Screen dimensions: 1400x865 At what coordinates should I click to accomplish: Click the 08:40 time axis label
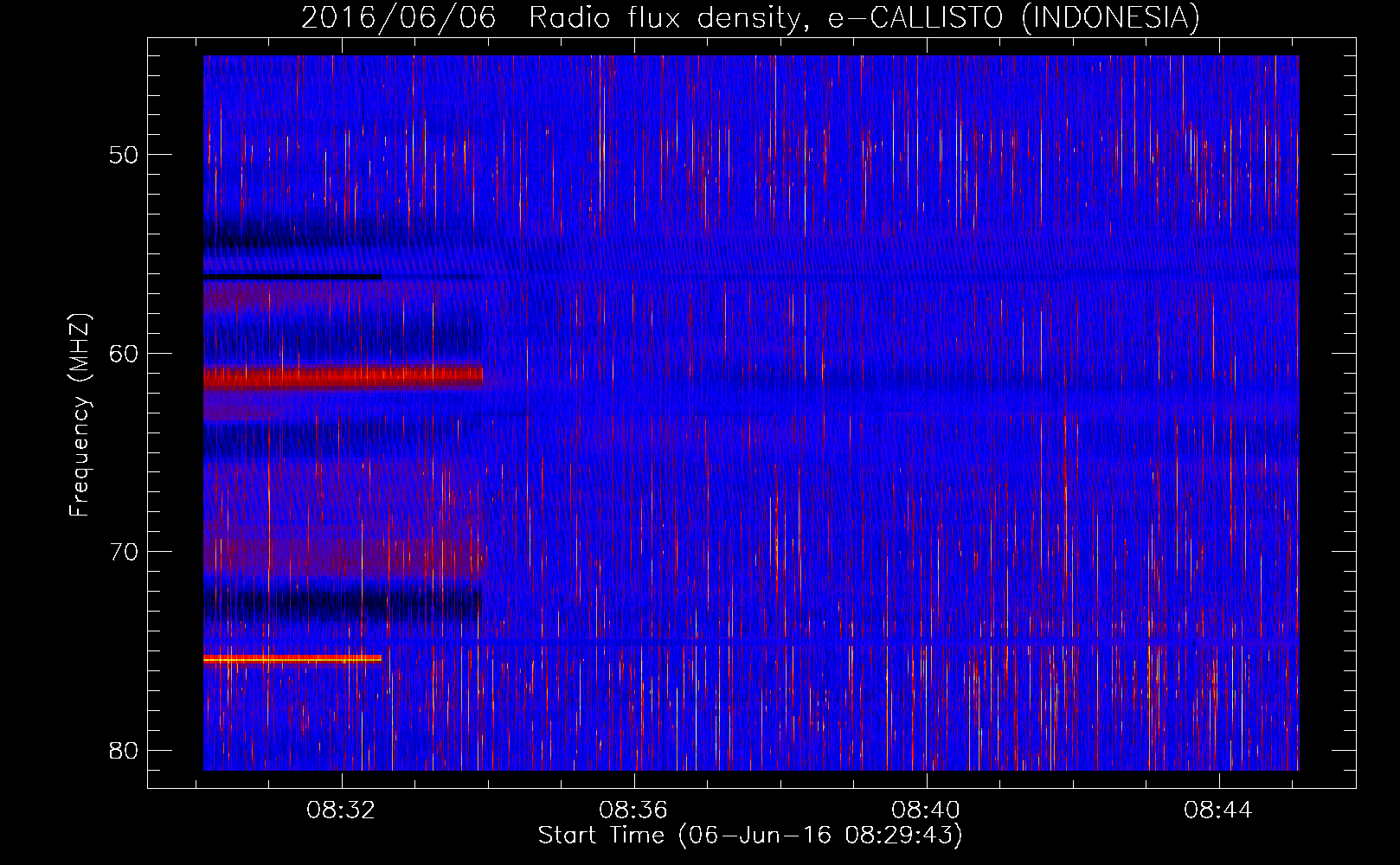[x=926, y=811]
